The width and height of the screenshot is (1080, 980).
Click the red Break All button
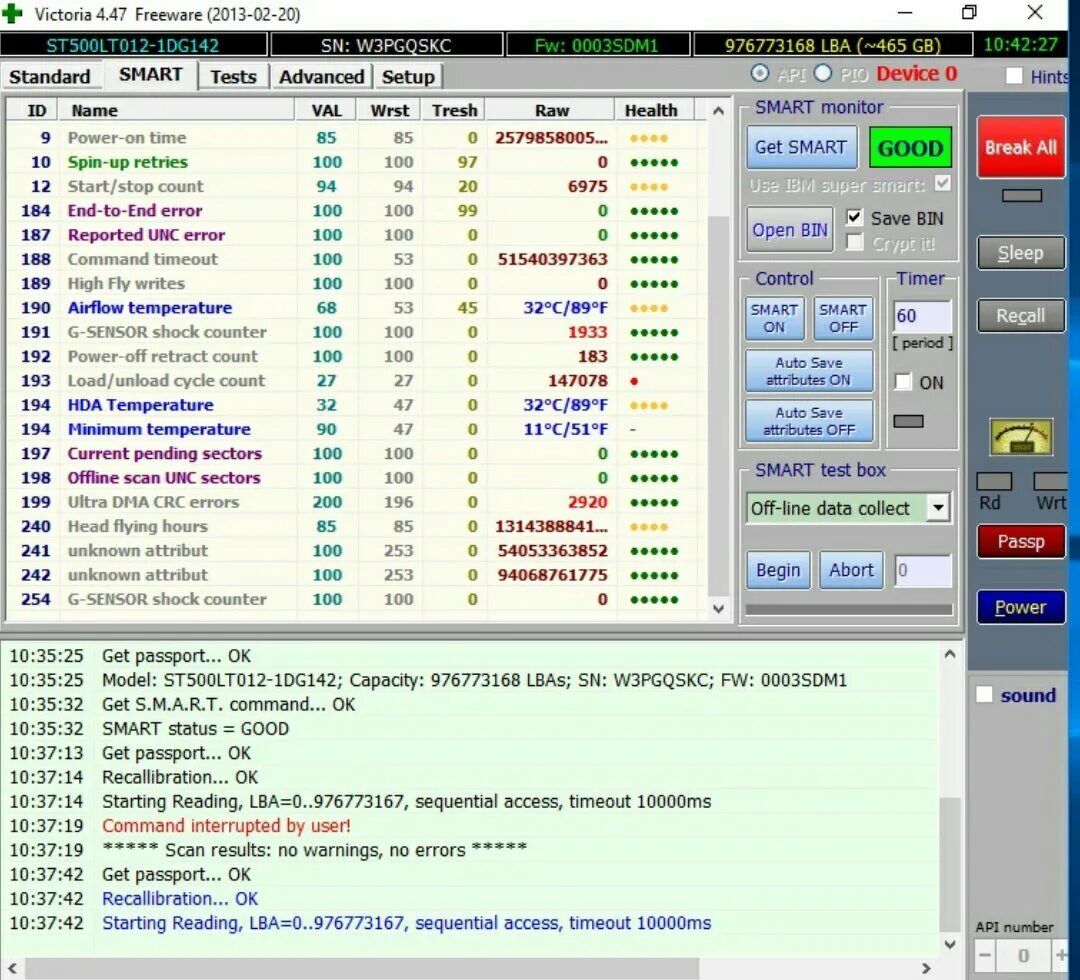click(x=1021, y=147)
